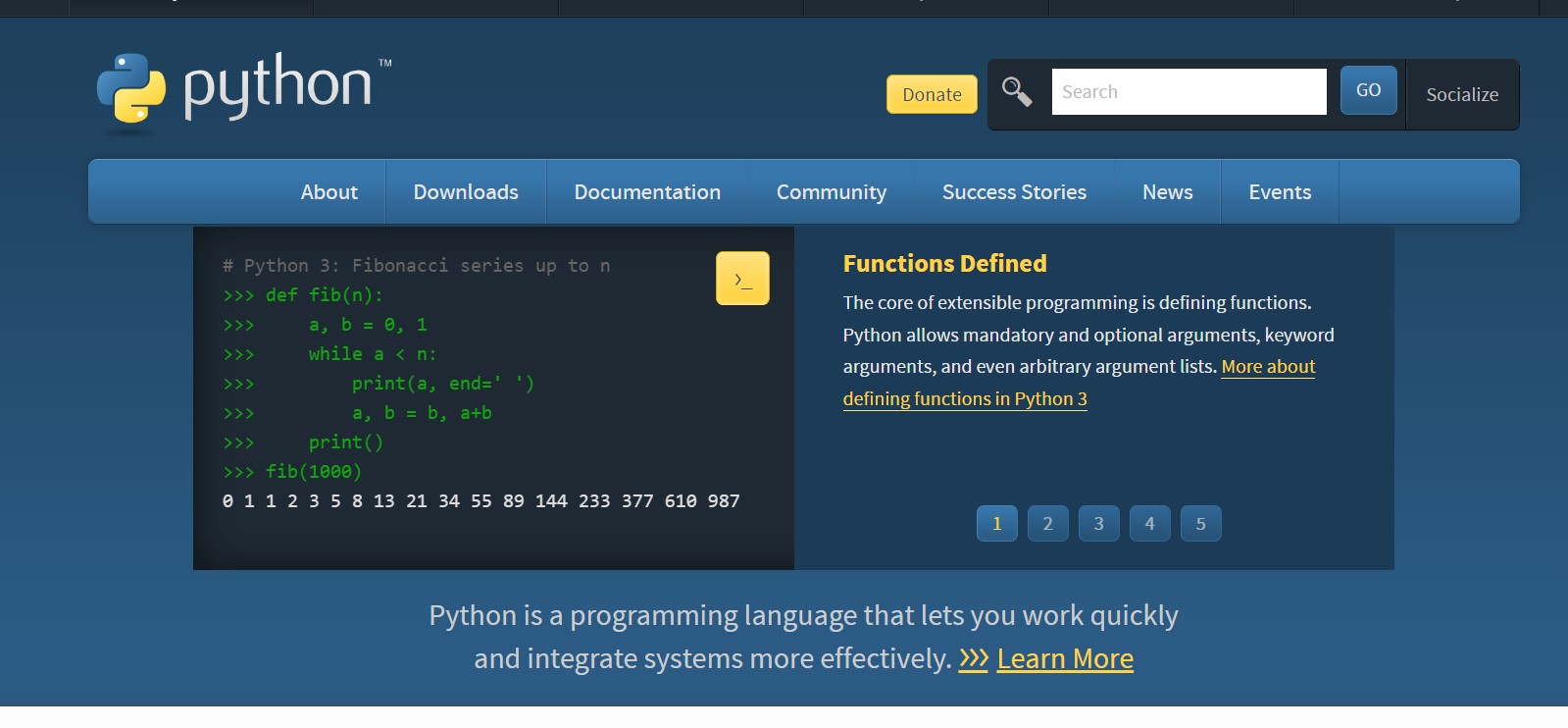Click the triple chevron before Learn More
The height and width of the screenshot is (728, 1568).
973,658
